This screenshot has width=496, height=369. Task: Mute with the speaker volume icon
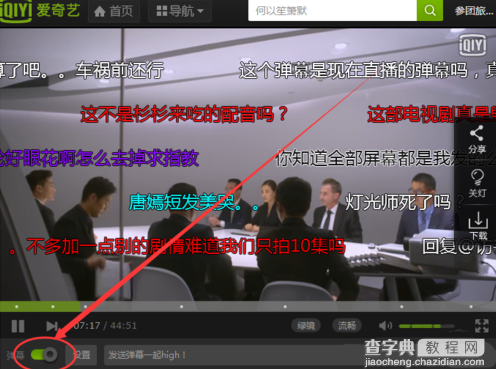click(385, 326)
